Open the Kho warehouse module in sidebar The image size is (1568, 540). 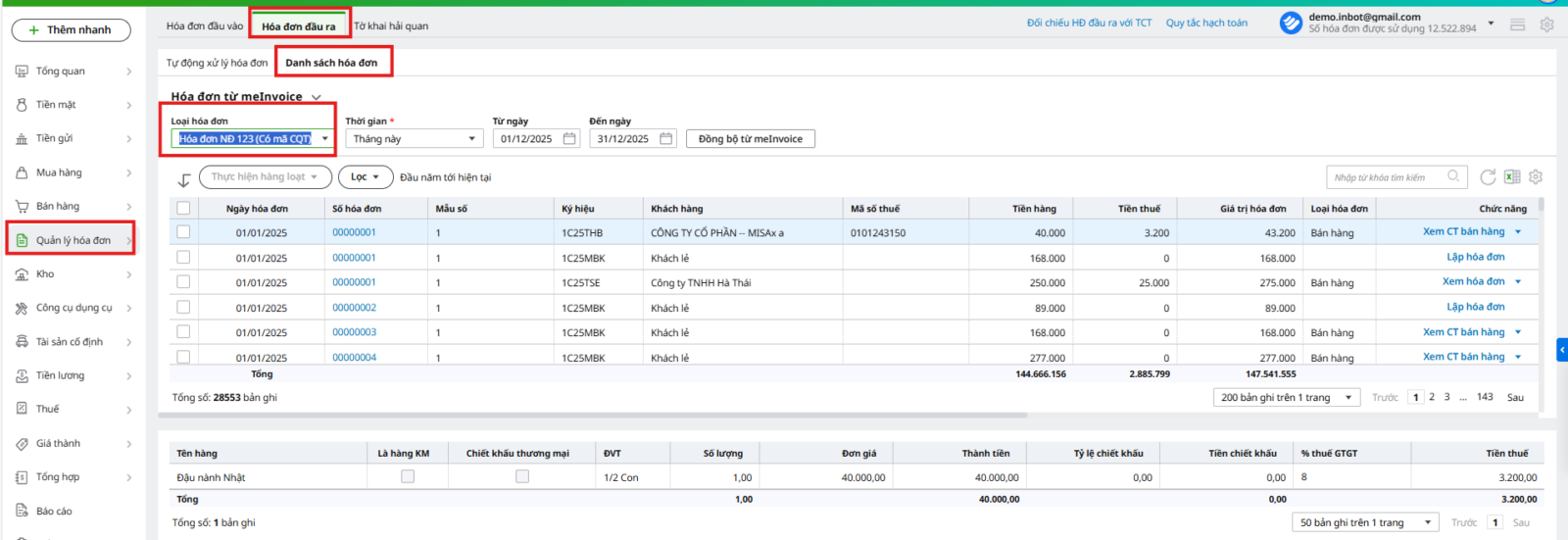coord(45,274)
